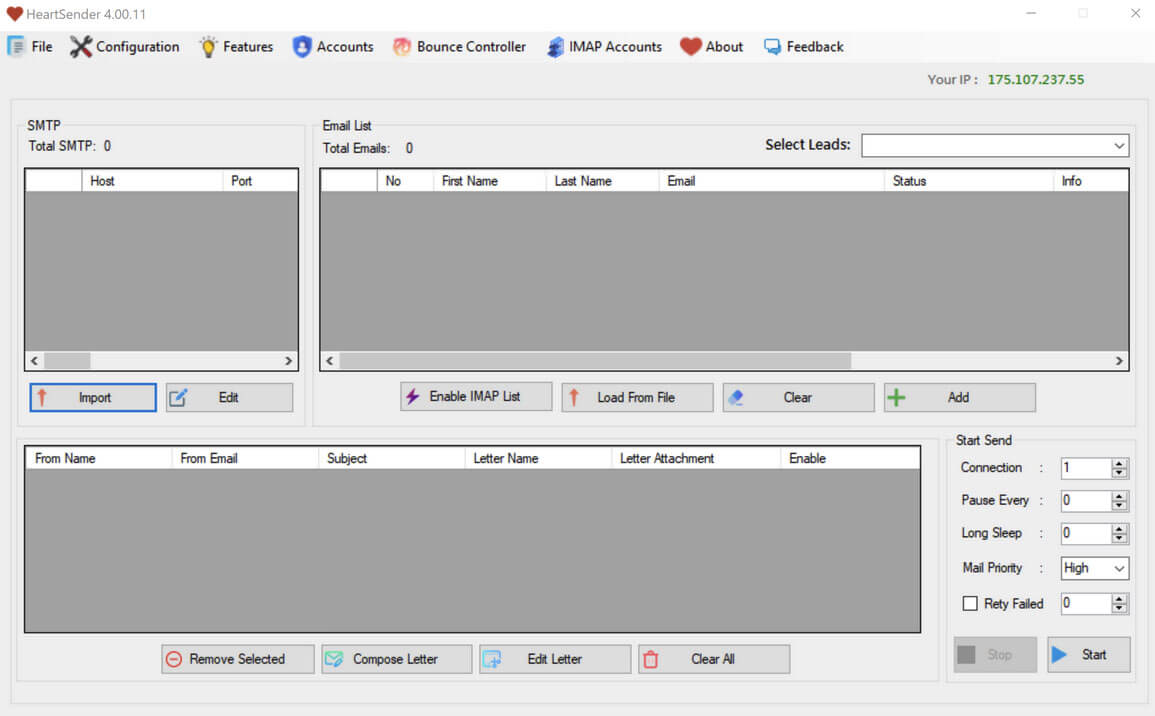Click the Import SMTP button
Screen dimensions: 1155x716
[x=93, y=397]
